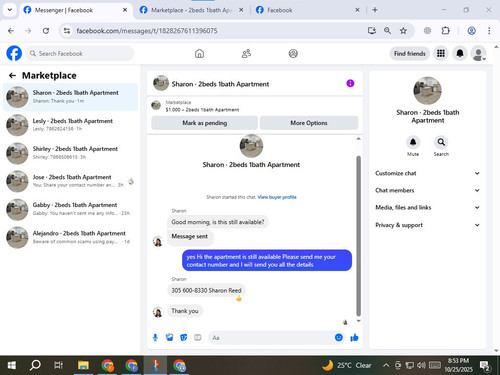Image resolution: width=500 pixels, height=375 pixels.
Task: Click the address bar URL
Action: pos(147,31)
